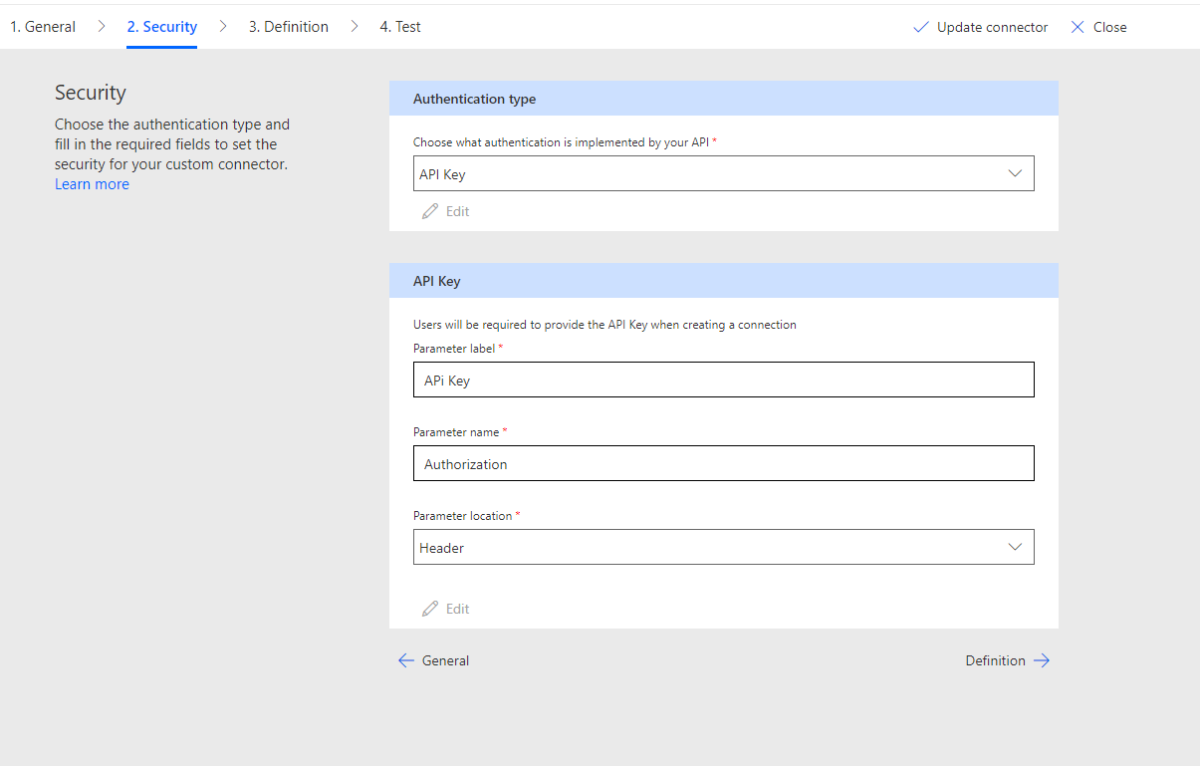Open the Parameter location dropdown showing Header
The height and width of the screenshot is (766, 1200).
(x=724, y=547)
